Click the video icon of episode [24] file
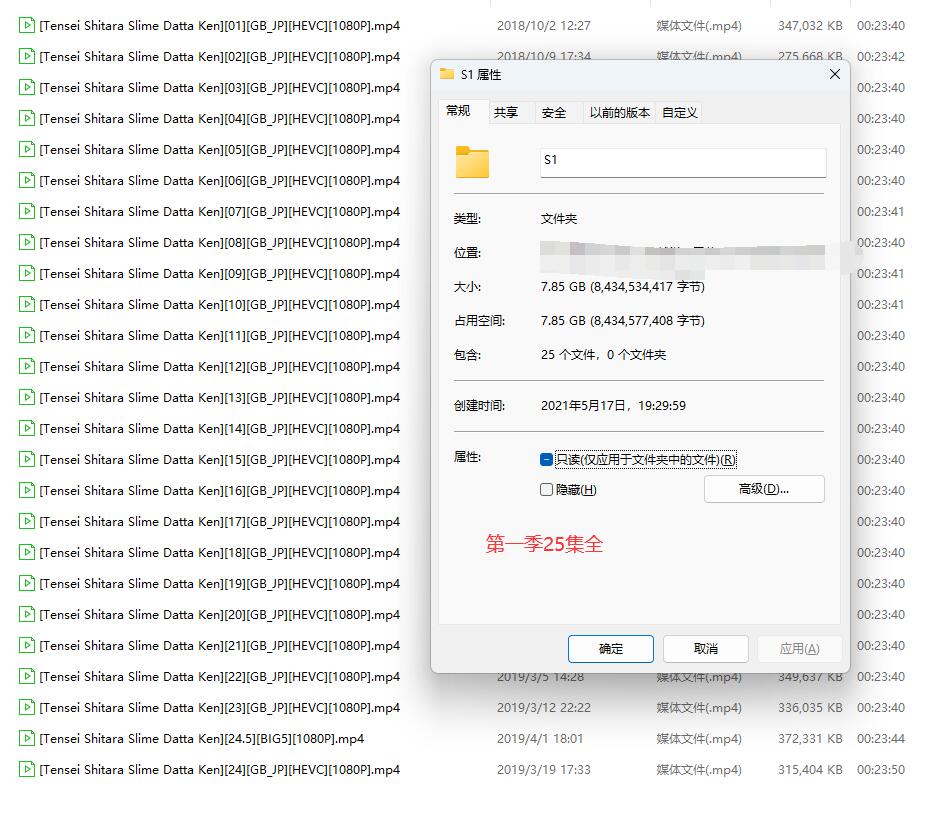931x813 pixels. 27,770
